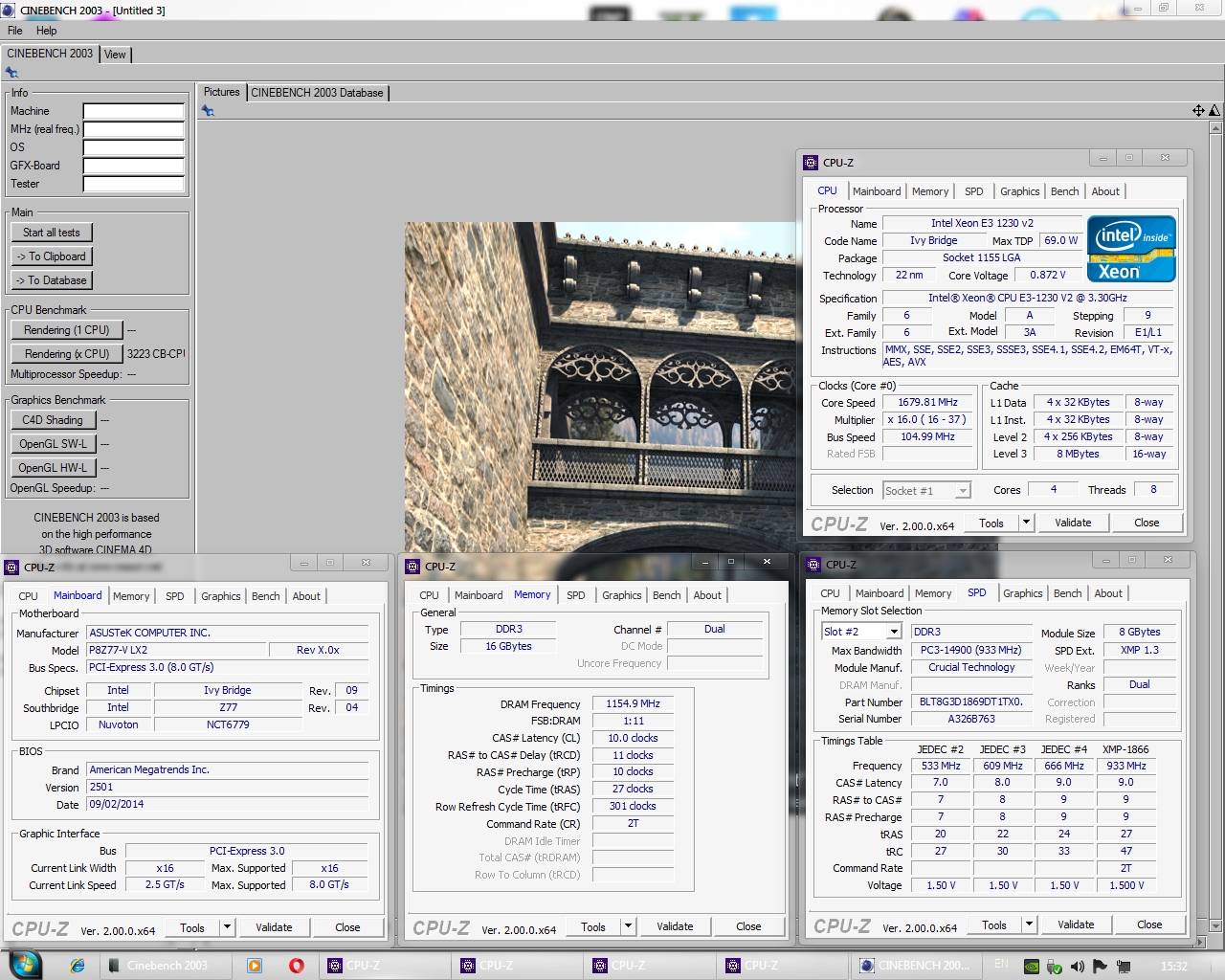This screenshot has width=1225, height=980.
Task: Click the taskbar clock showing 15:32
Action: [x=1174, y=967]
